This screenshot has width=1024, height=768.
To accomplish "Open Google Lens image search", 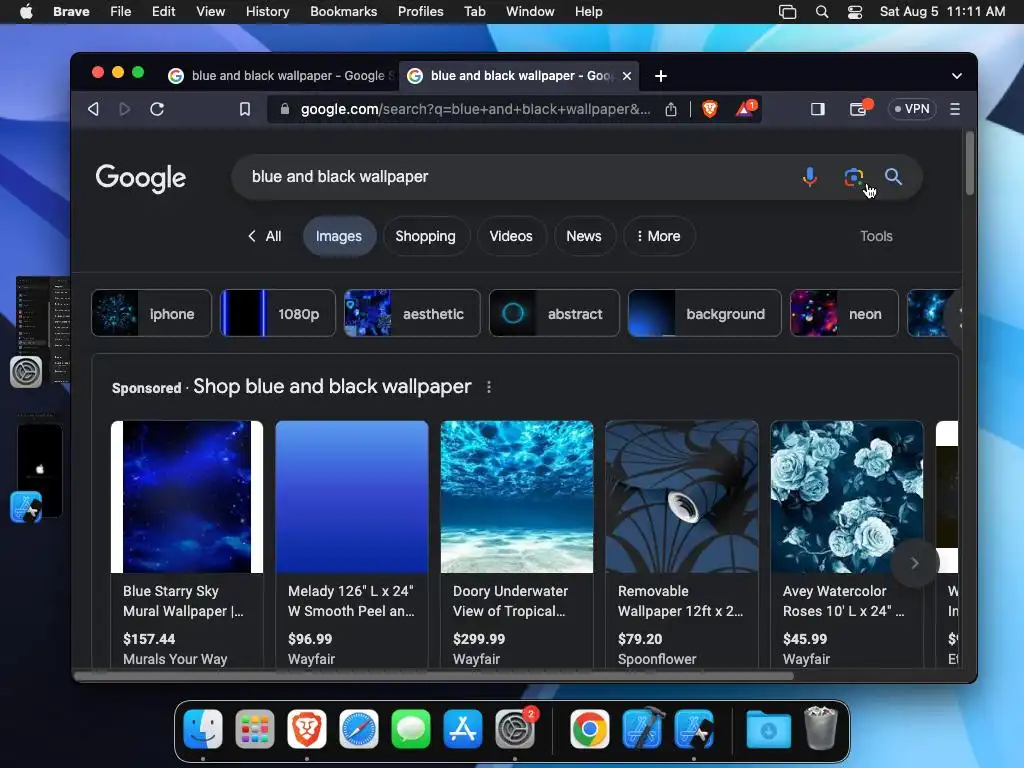I will [853, 176].
